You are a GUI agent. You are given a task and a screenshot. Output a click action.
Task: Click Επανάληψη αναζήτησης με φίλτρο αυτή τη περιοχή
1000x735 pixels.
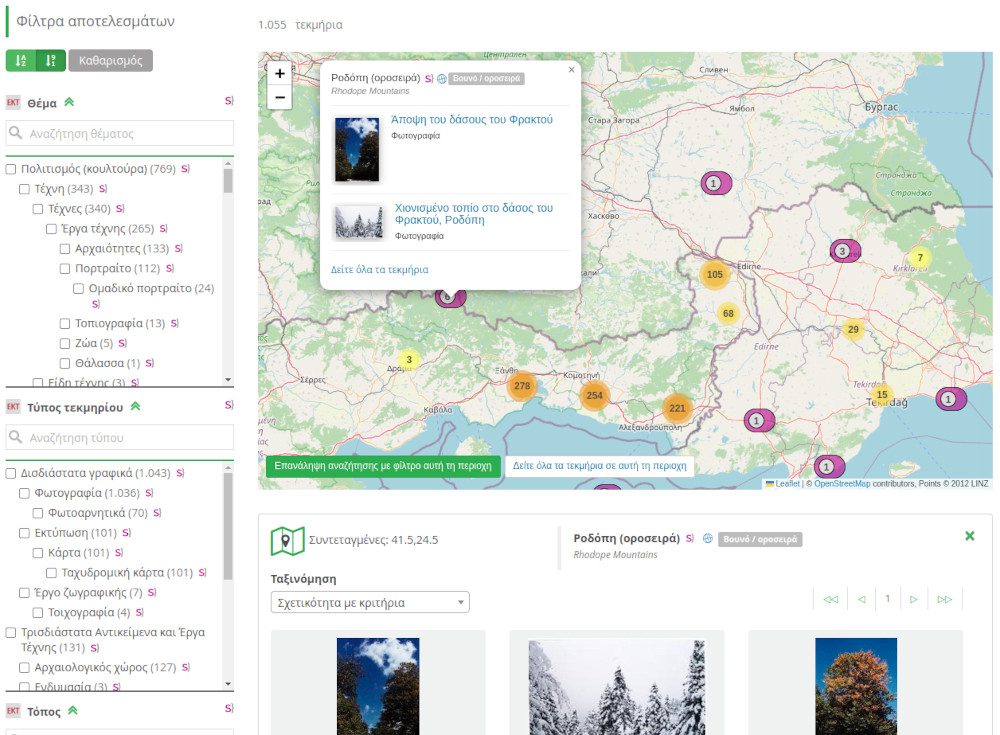[383, 466]
